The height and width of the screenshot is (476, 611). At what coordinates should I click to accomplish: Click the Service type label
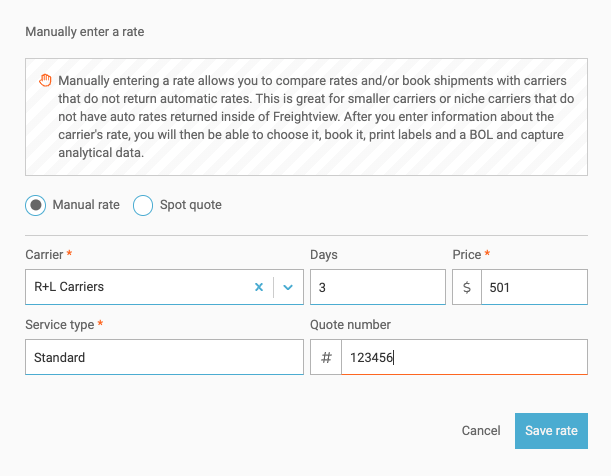pos(59,325)
